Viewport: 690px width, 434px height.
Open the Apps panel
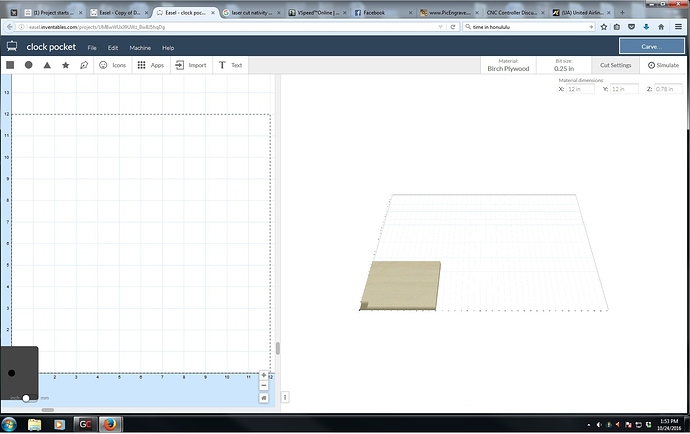coord(151,65)
